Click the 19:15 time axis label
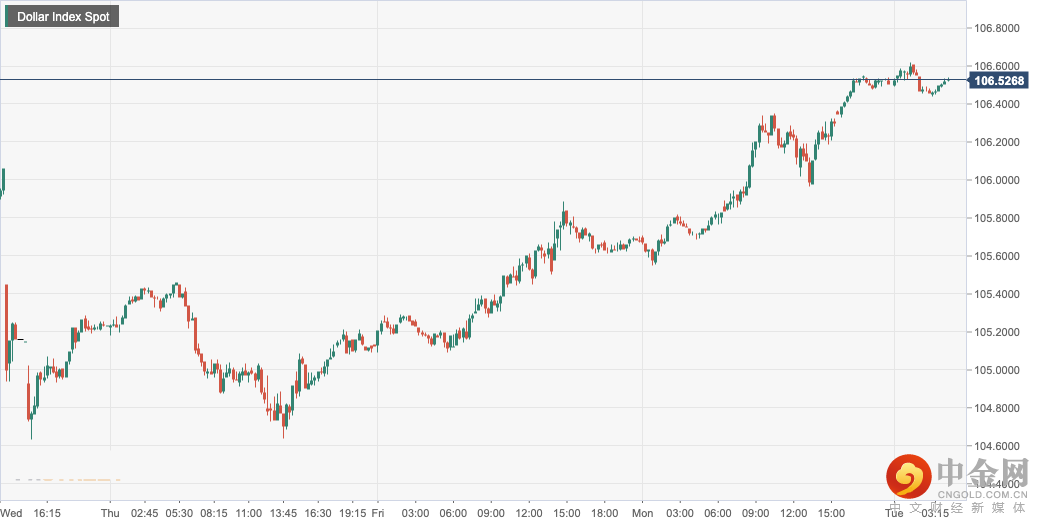 (x=352, y=513)
